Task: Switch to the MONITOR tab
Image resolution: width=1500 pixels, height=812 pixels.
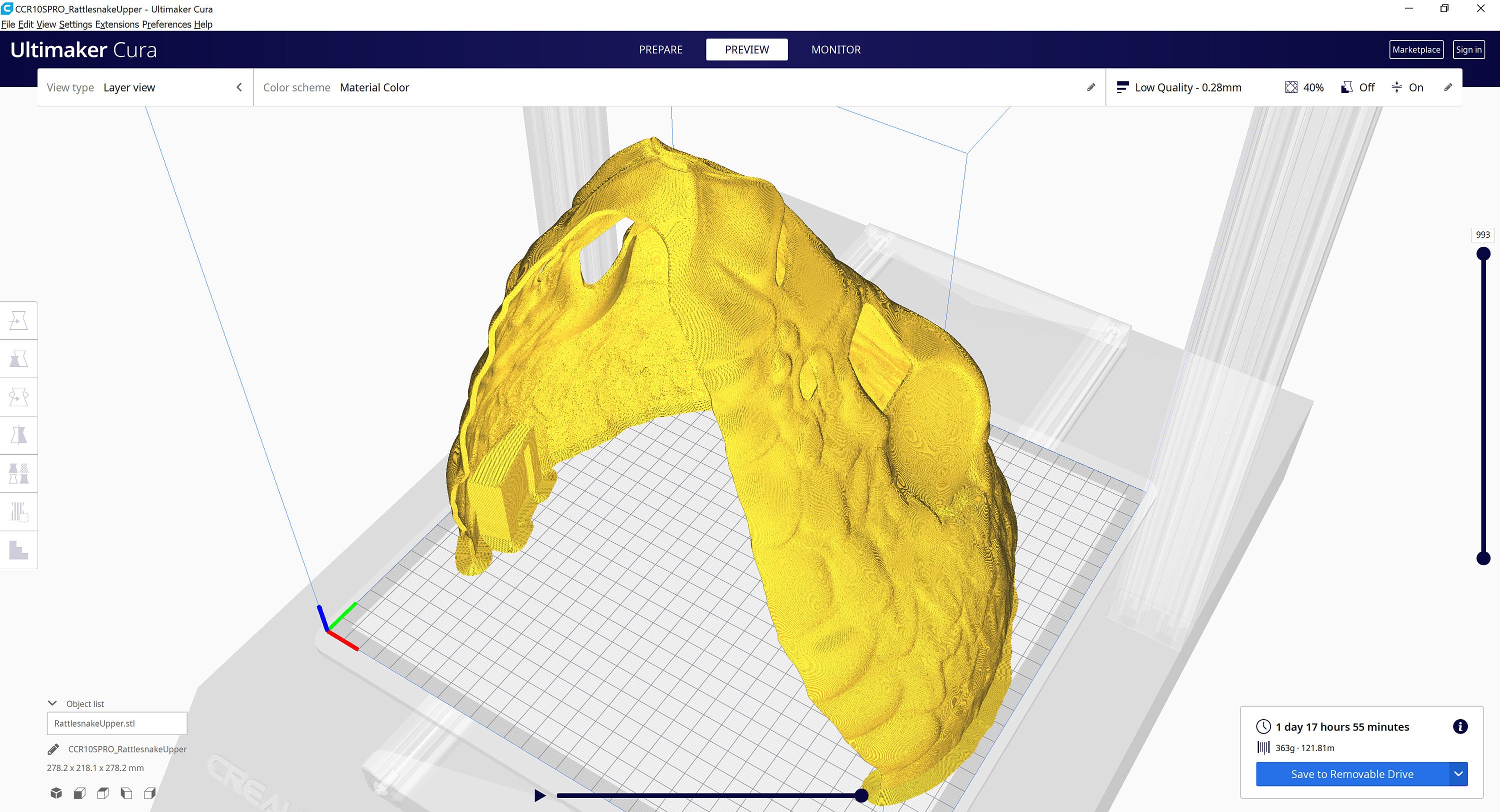Action: 835,49
